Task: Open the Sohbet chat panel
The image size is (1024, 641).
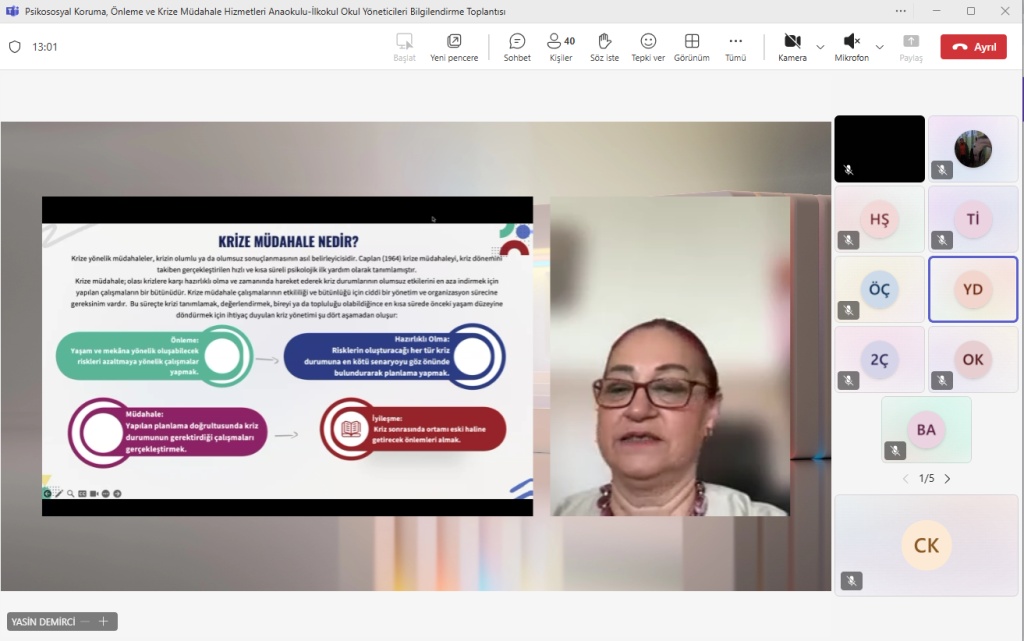Action: click(x=517, y=47)
